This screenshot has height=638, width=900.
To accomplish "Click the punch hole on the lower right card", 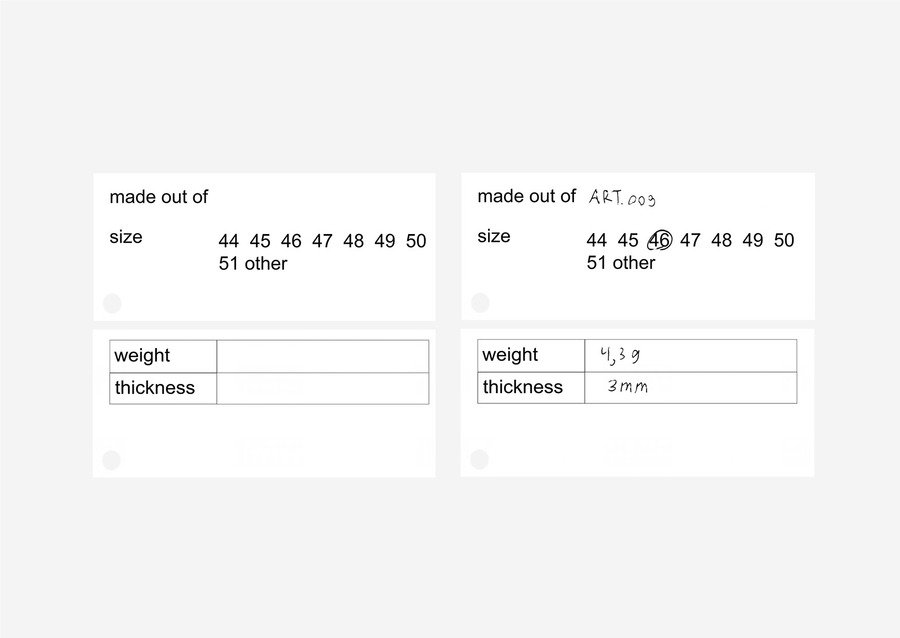I will pyautogui.click(x=480, y=459).
